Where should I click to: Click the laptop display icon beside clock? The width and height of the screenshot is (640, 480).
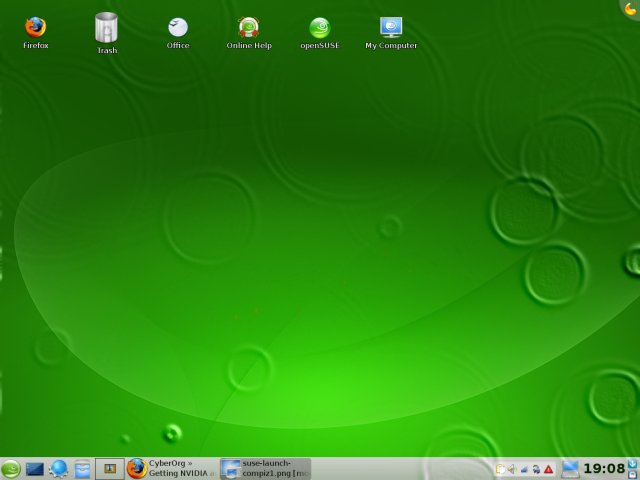pyautogui.click(x=570, y=469)
